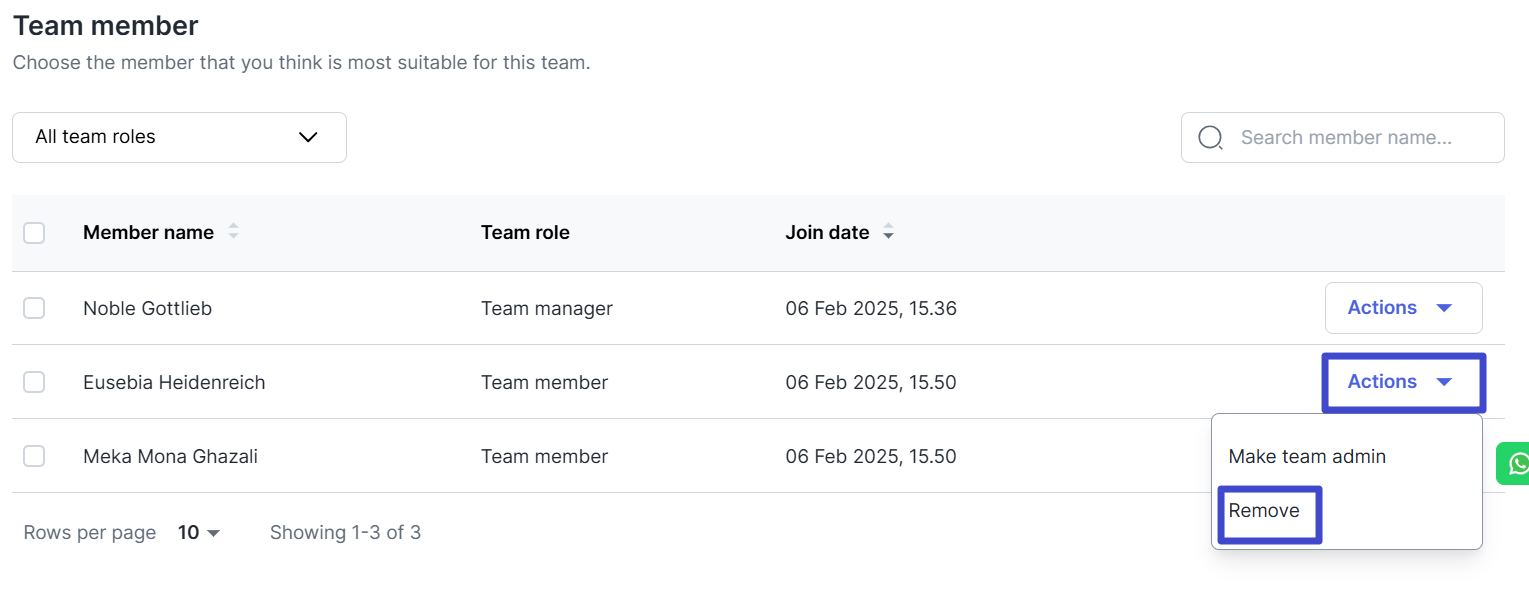
Task: Select the Eusebia Heidenreich row checkbox
Action: pos(34,382)
